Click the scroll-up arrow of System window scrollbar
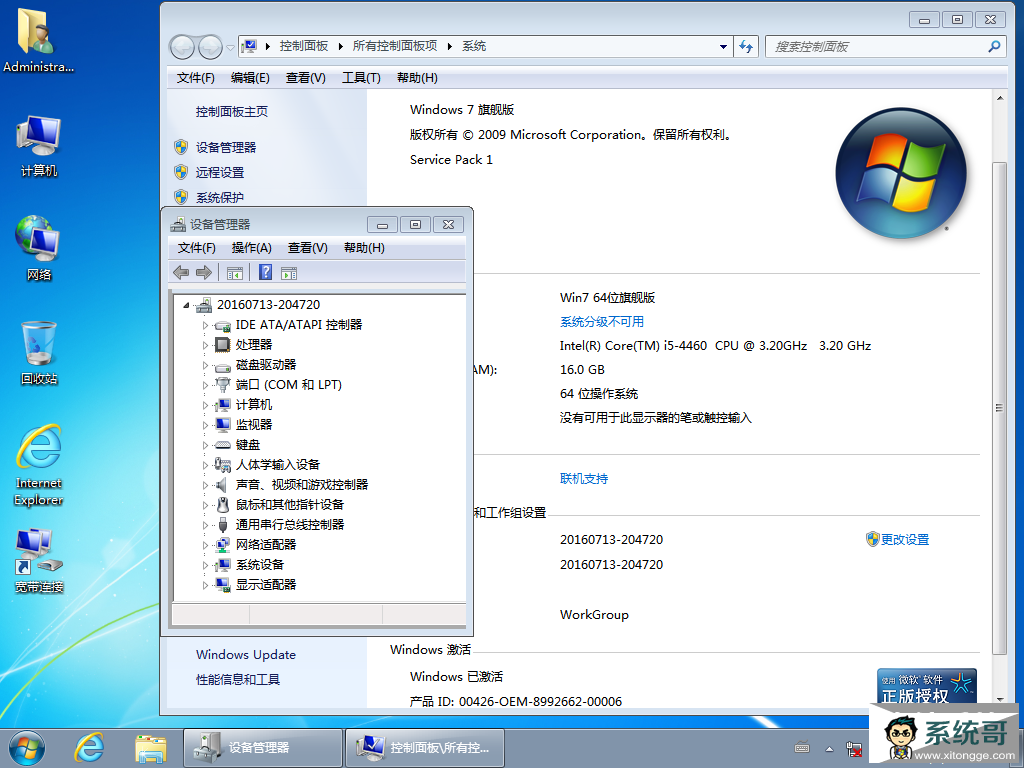Image resolution: width=1024 pixels, height=768 pixels. tap(999, 98)
